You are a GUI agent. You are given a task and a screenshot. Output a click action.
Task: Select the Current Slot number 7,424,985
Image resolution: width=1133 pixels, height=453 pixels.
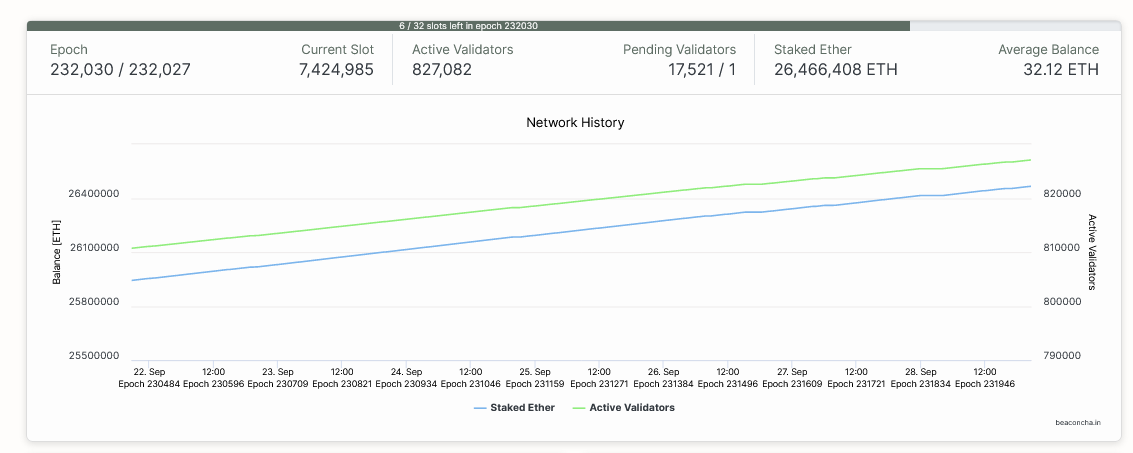336,70
